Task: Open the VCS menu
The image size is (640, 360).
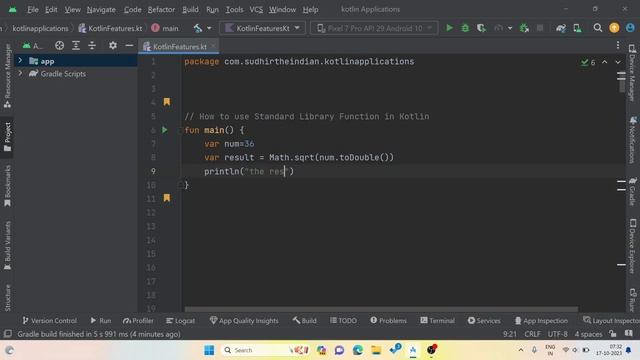Action: [x=256, y=9]
